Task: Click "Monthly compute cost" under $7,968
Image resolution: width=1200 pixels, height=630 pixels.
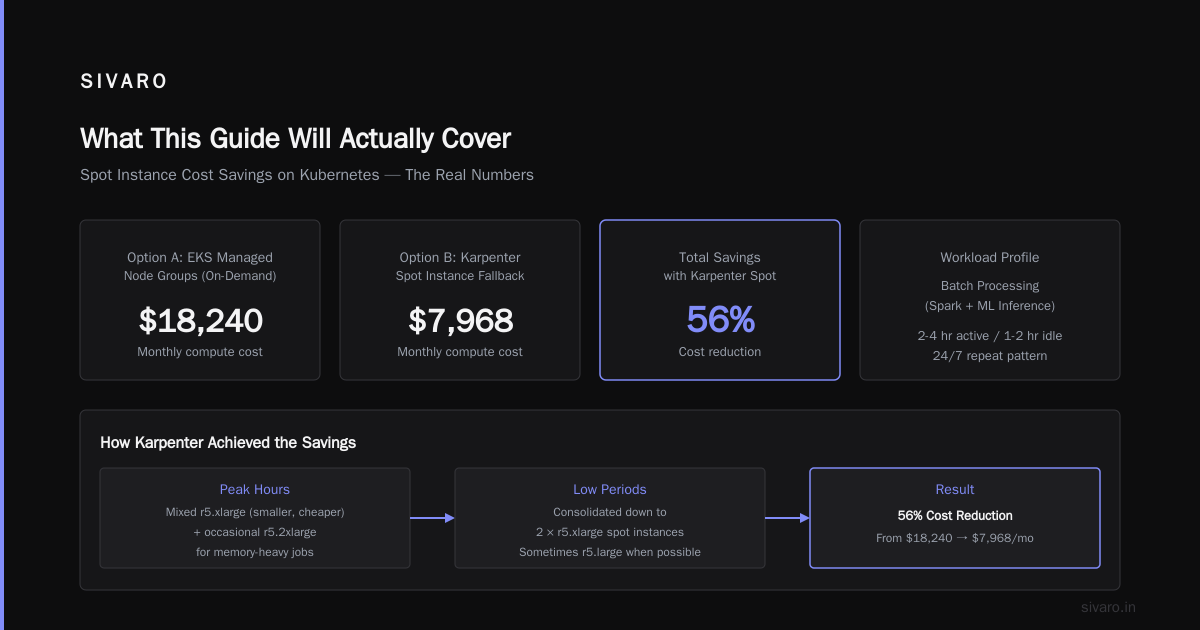Action: pyautogui.click(x=460, y=352)
